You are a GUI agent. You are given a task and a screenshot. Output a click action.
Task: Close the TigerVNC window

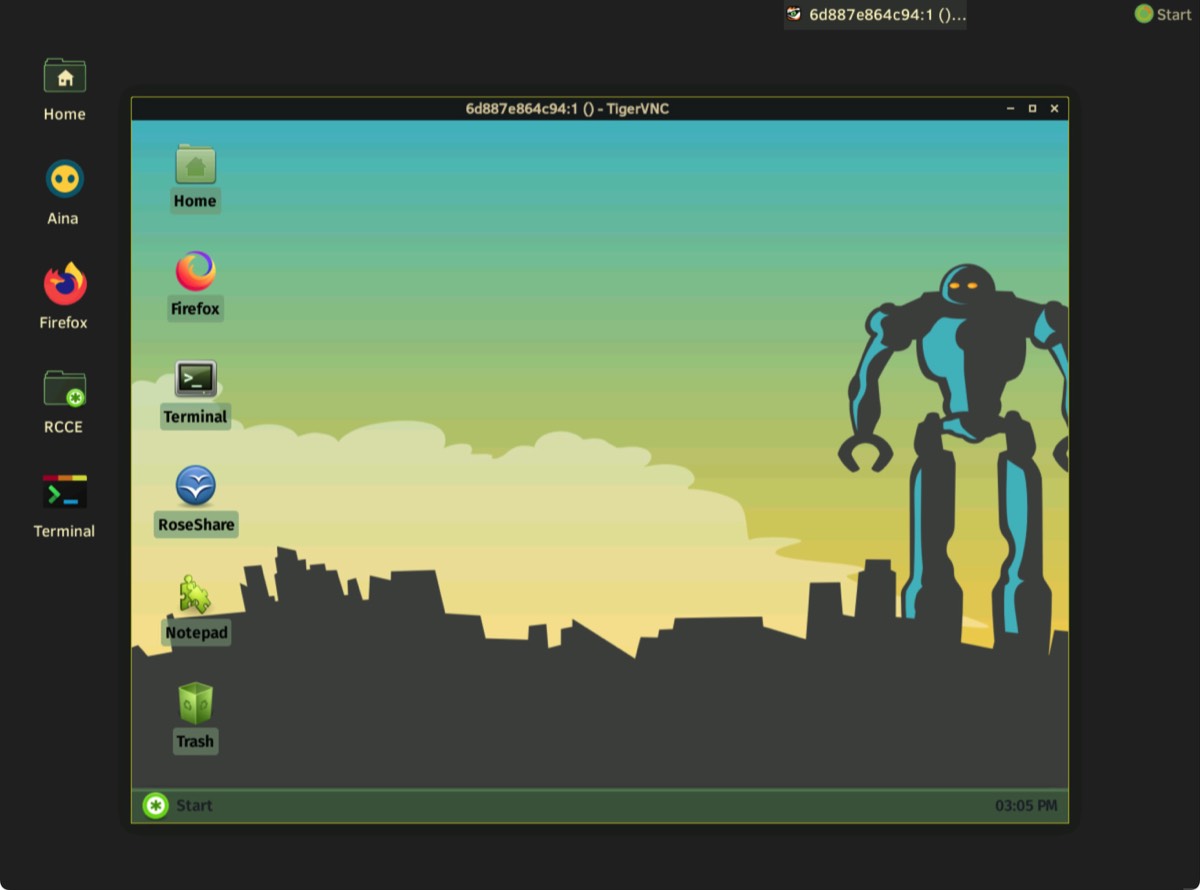1054,109
